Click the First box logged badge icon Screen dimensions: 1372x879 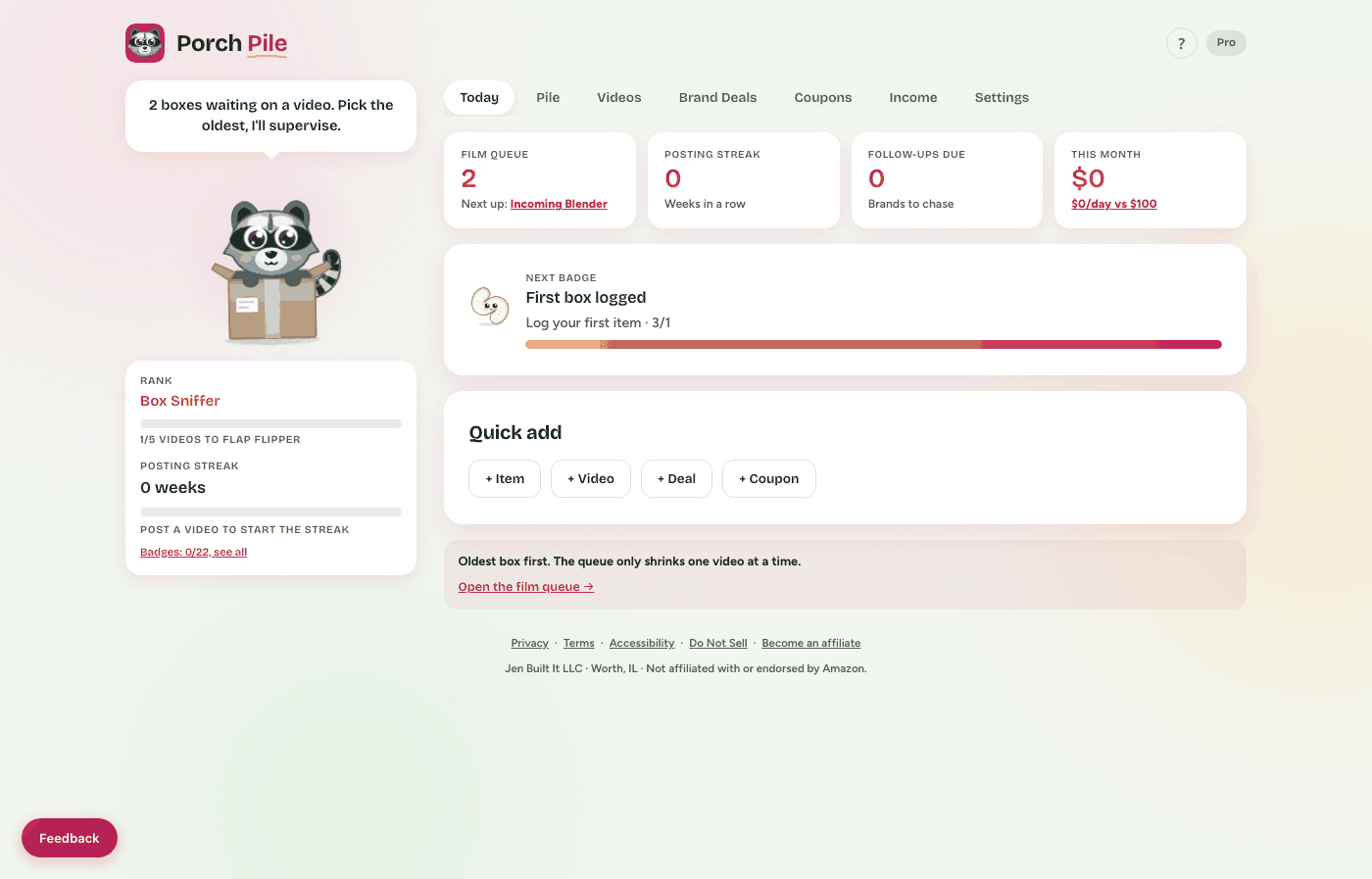pyautogui.click(x=490, y=306)
